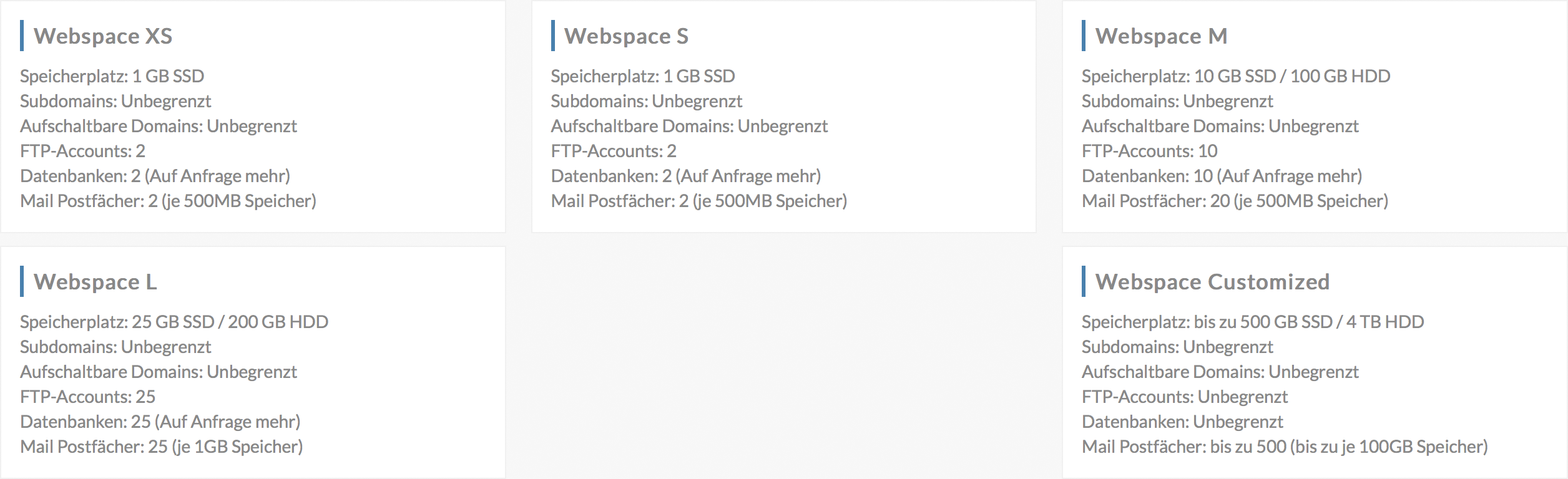1568x479 pixels.
Task: Click the Webspace XS heading
Action: (x=103, y=36)
